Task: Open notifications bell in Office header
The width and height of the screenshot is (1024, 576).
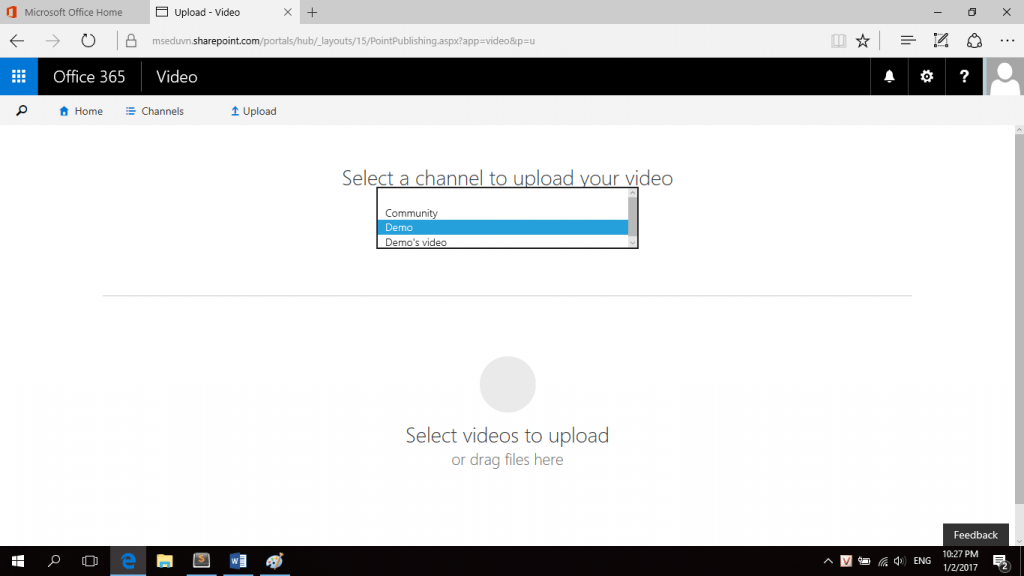Action: tap(889, 76)
